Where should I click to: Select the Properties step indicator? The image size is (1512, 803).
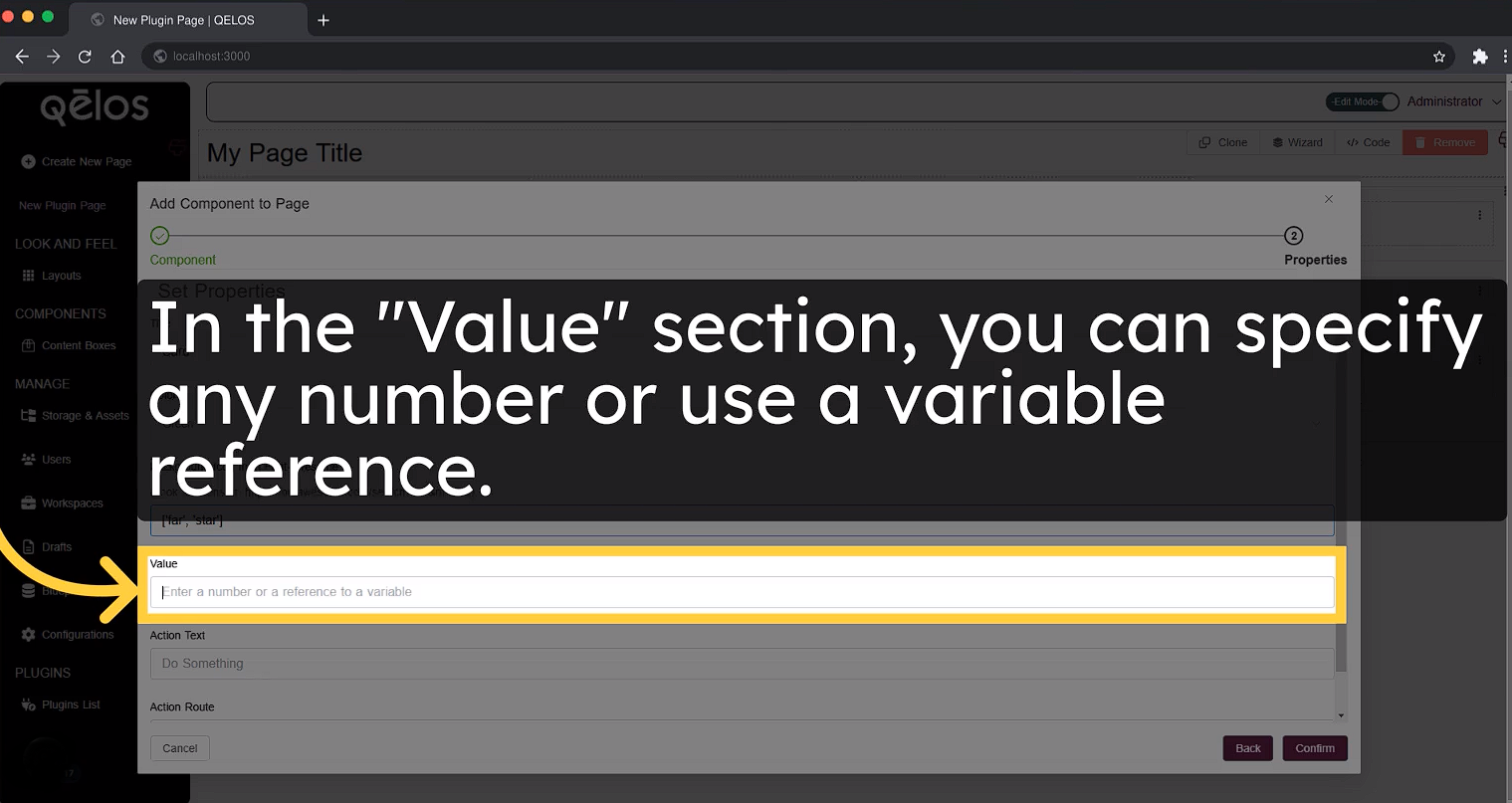click(x=1293, y=236)
